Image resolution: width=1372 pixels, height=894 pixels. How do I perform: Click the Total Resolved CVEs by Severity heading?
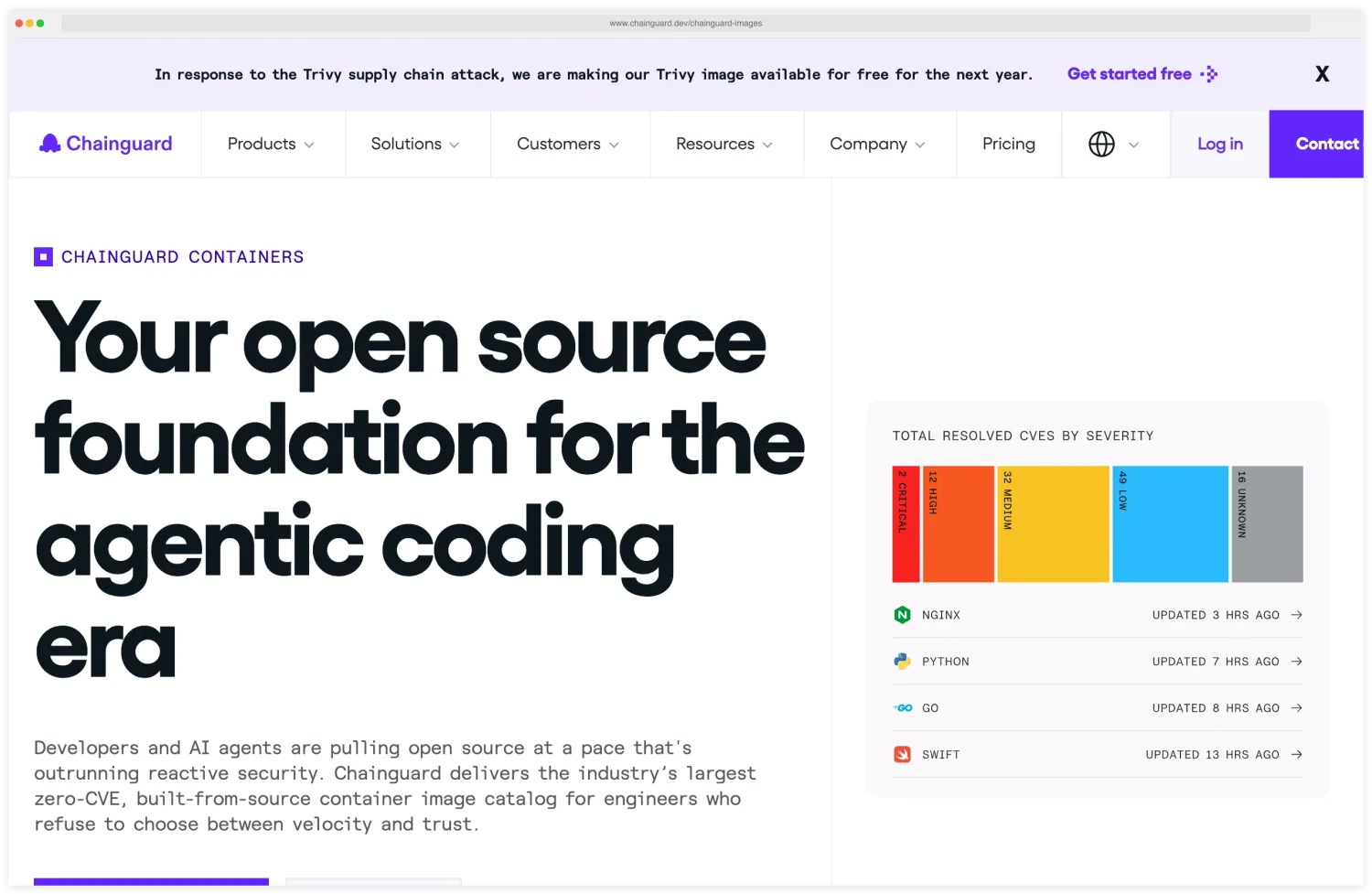1024,436
